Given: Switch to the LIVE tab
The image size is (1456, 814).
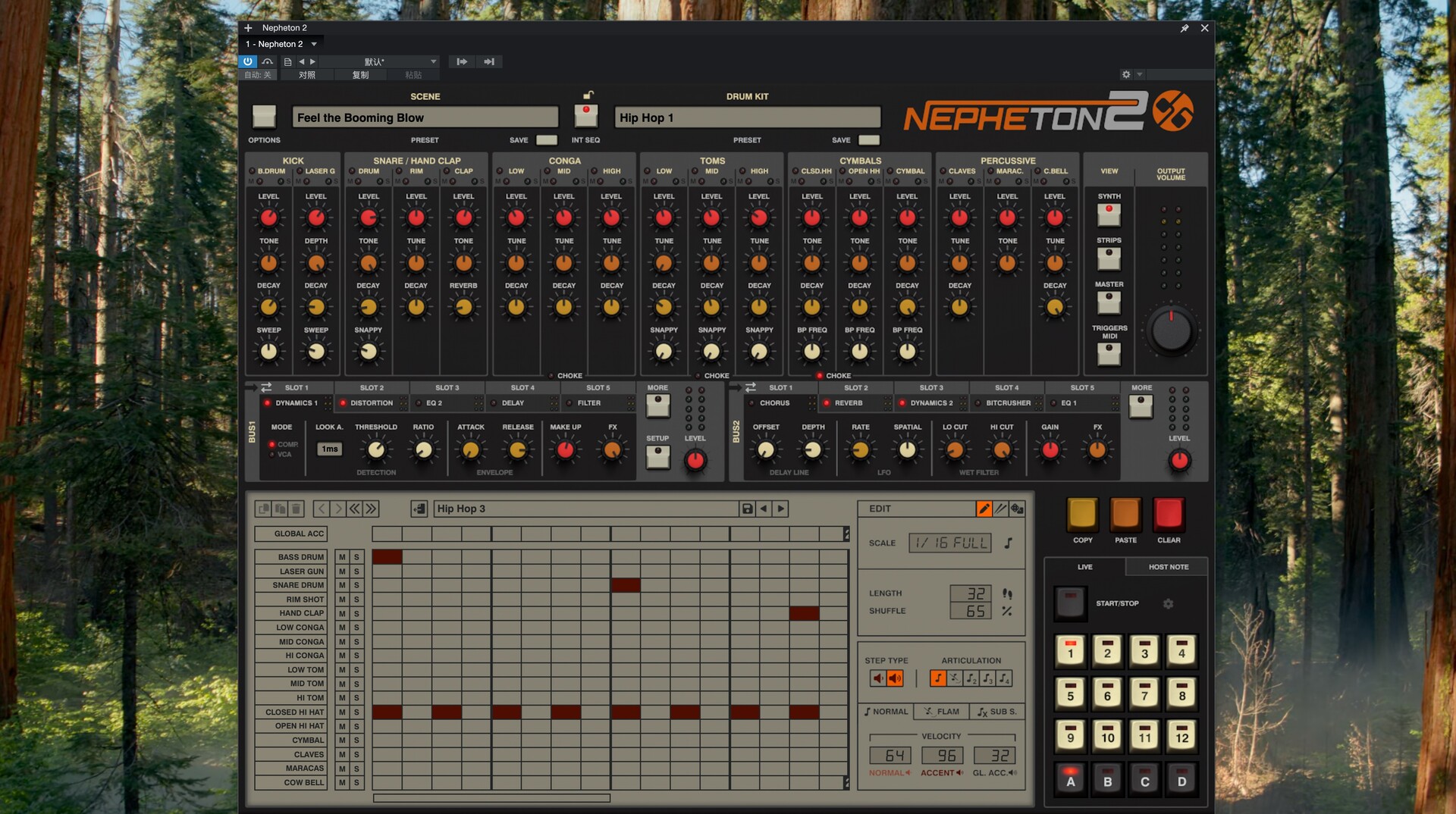Looking at the screenshot, I should tap(1085, 567).
